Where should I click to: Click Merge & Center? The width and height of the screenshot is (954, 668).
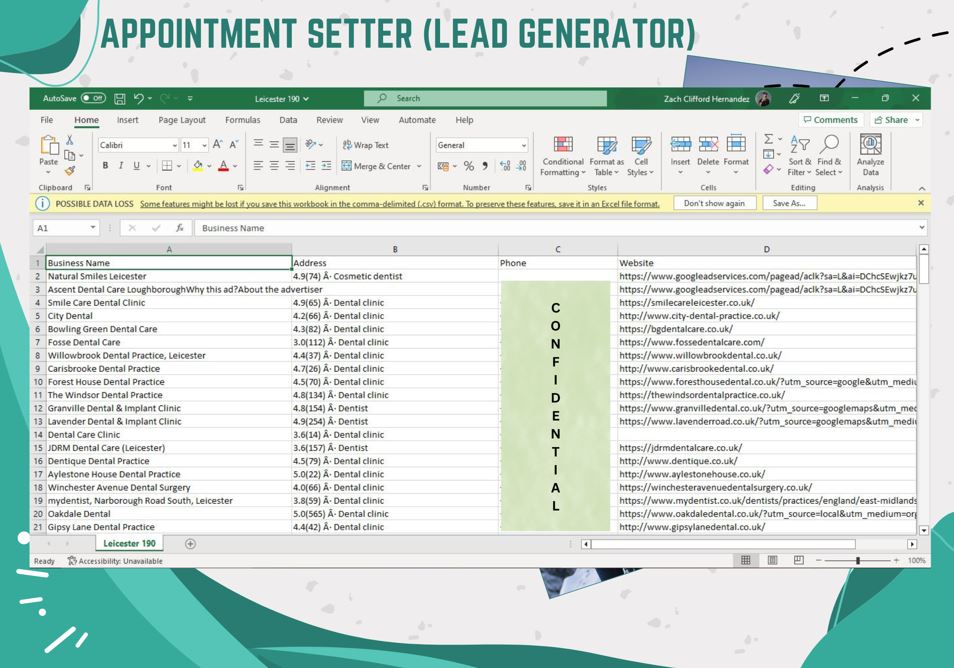pyautogui.click(x=376, y=165)
